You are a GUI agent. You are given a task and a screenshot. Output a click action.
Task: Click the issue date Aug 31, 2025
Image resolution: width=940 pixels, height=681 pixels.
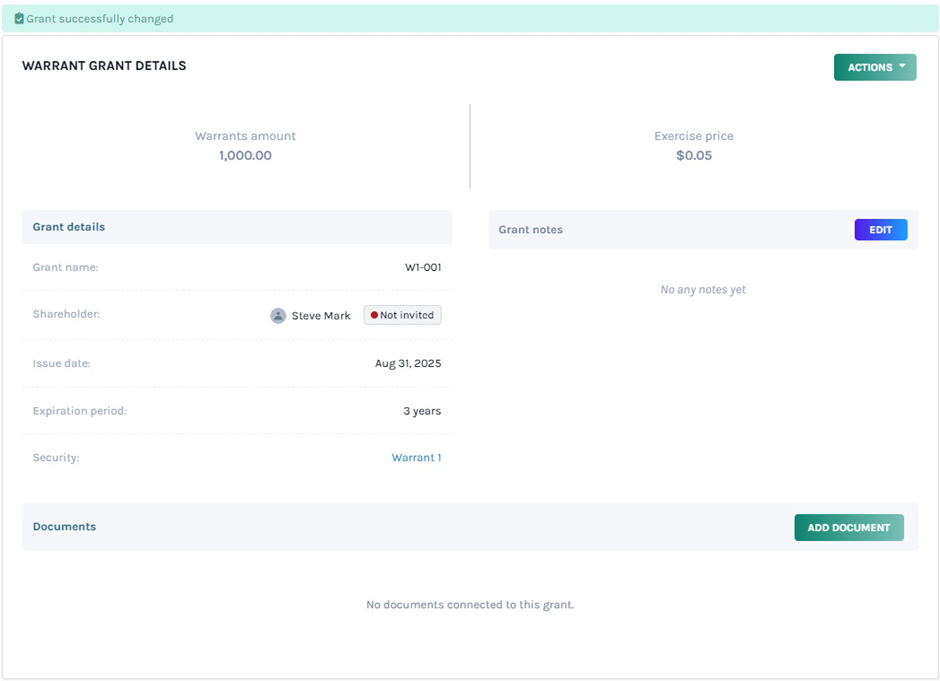click(x=408, y=364)
